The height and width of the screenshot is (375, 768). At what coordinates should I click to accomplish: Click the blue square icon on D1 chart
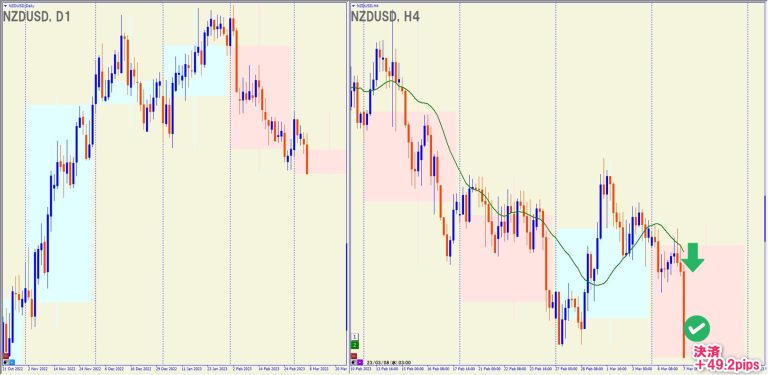(12, 362)
